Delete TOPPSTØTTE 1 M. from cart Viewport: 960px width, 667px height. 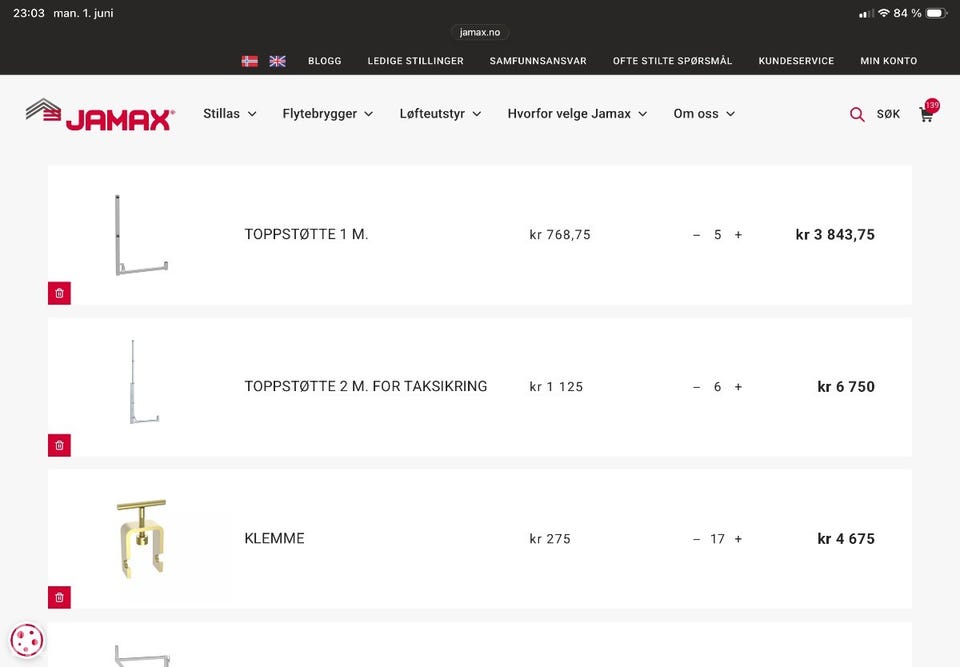[59, 293]
